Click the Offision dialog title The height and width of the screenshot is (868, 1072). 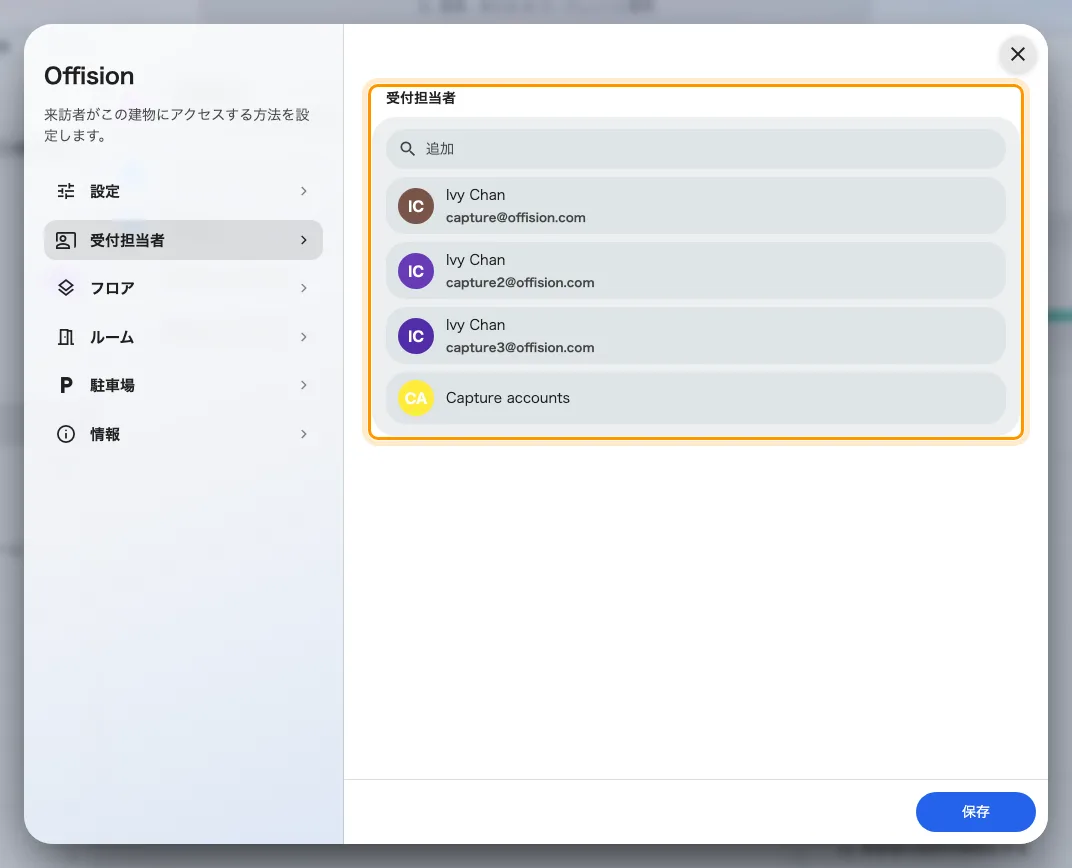tap(89, 76)
